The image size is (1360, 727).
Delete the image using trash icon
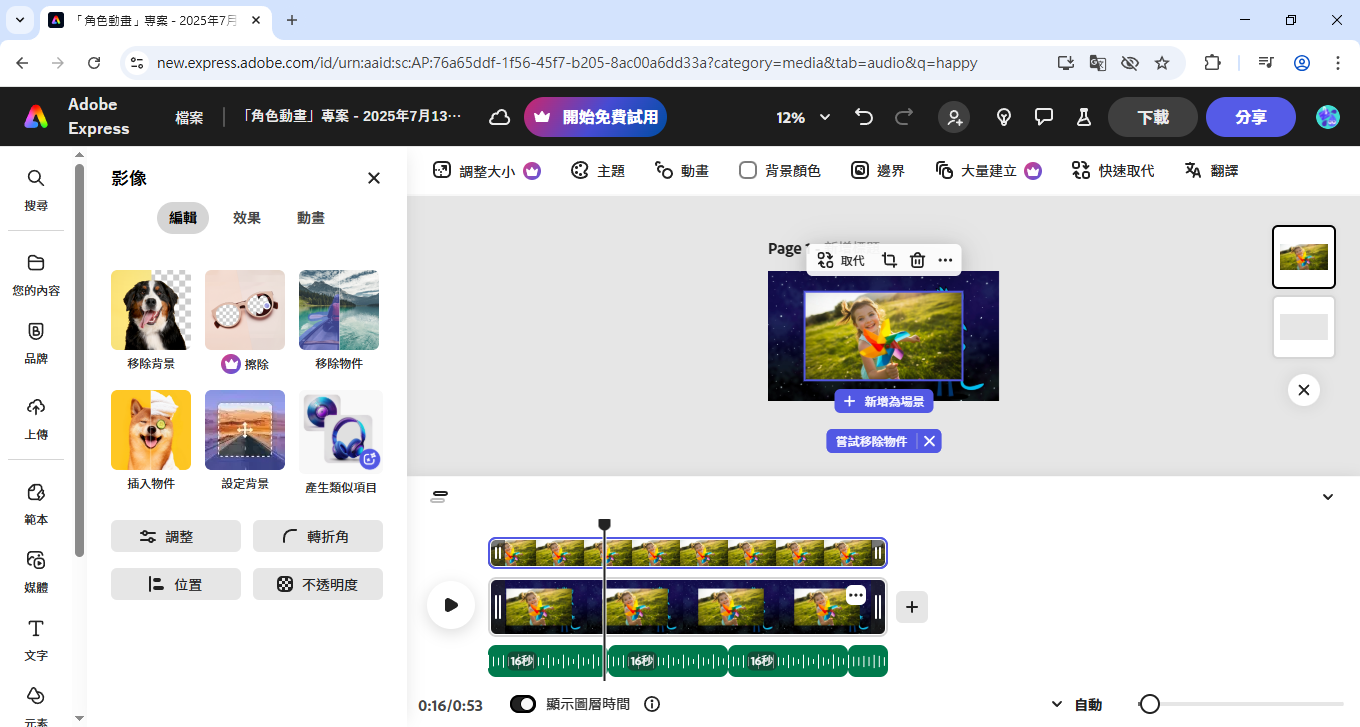coord(917,260)
